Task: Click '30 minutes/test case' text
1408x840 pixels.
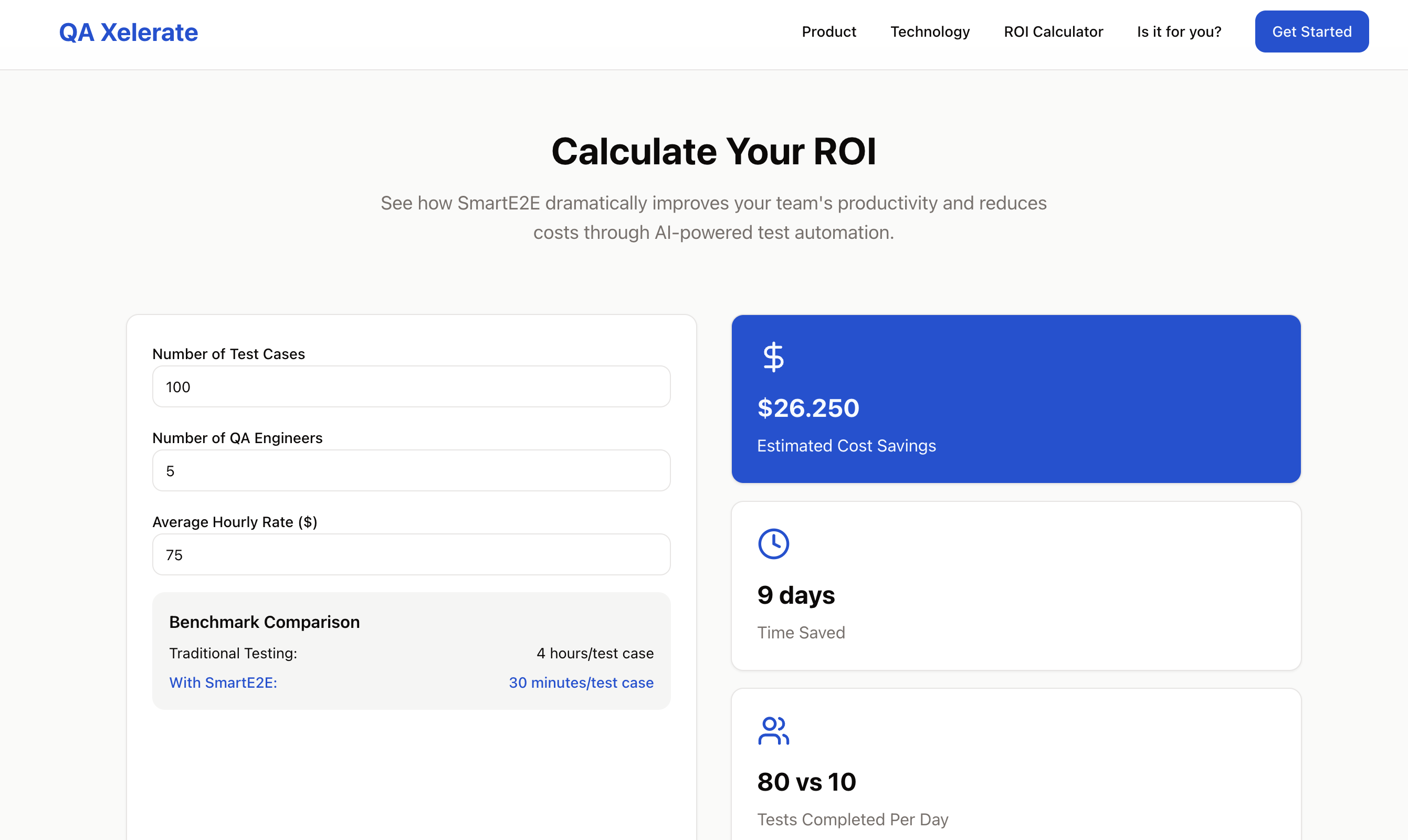Action: [581, 682]
